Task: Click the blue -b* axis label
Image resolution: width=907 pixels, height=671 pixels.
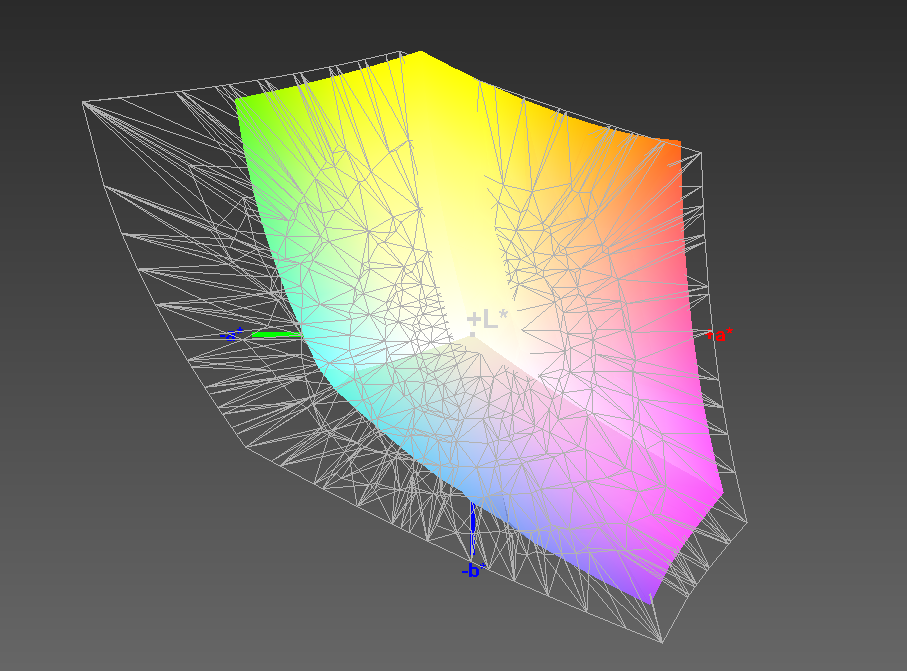Action: click(x=473, y=570)
